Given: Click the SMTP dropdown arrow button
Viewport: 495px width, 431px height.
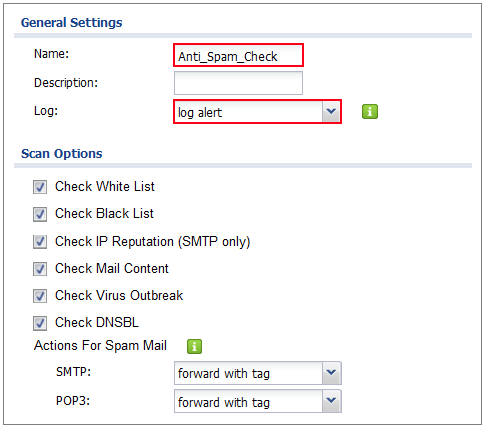Looking at the screenshot, I should click(x=331, y=373).
